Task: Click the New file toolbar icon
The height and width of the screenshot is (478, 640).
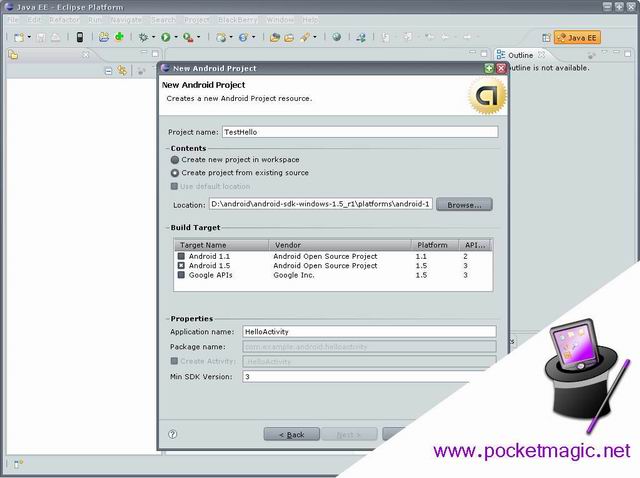Action: pyautogui.click(x=18, y=37)
